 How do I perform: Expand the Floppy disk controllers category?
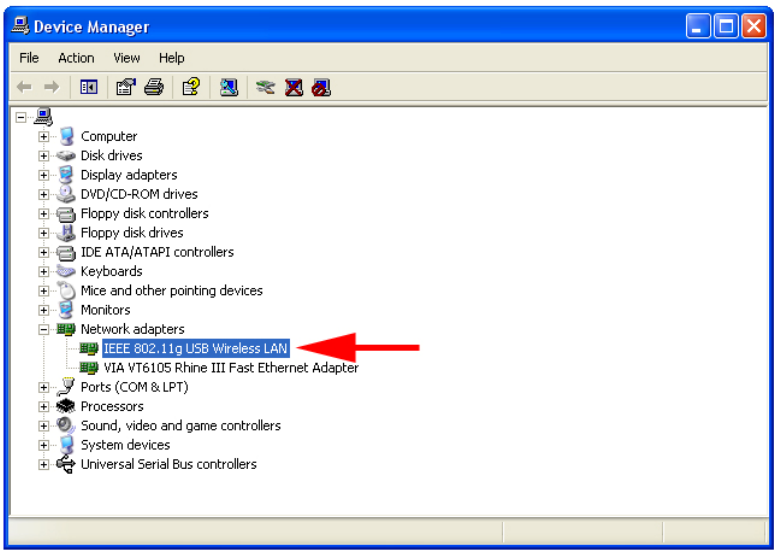pyautogui.click(x=44, y=214)
